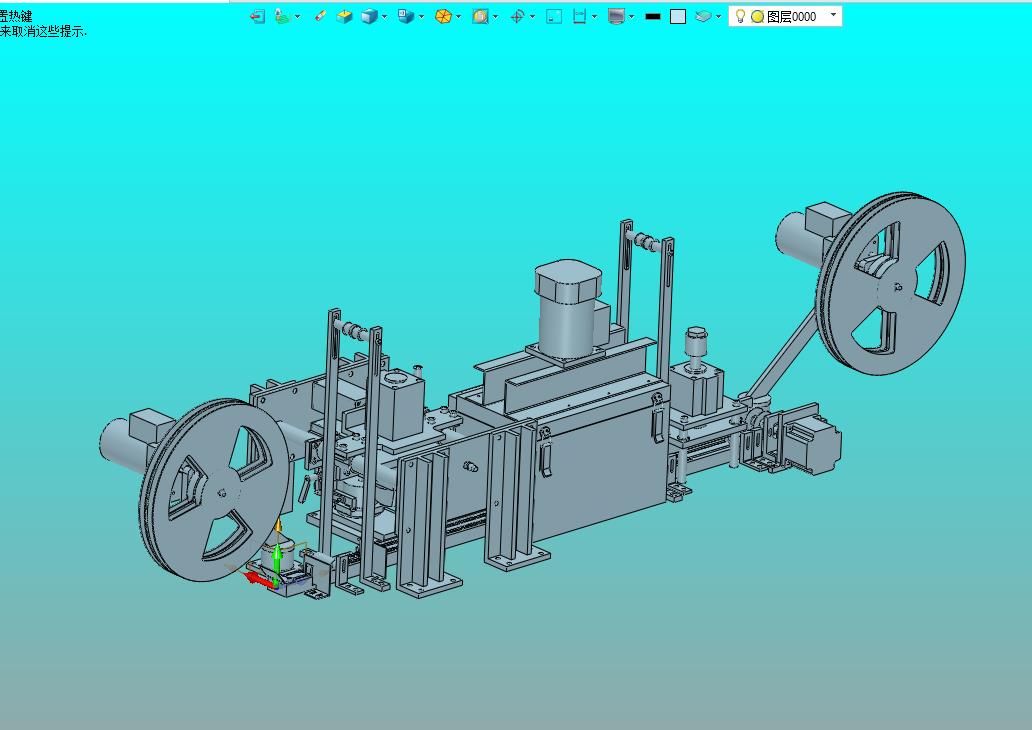Image resolution: width=1032 pixels, height=730 pixels.
Task: Click the red axis arrow of the triad
Action: pyautogui.click(x=258, y=580)
